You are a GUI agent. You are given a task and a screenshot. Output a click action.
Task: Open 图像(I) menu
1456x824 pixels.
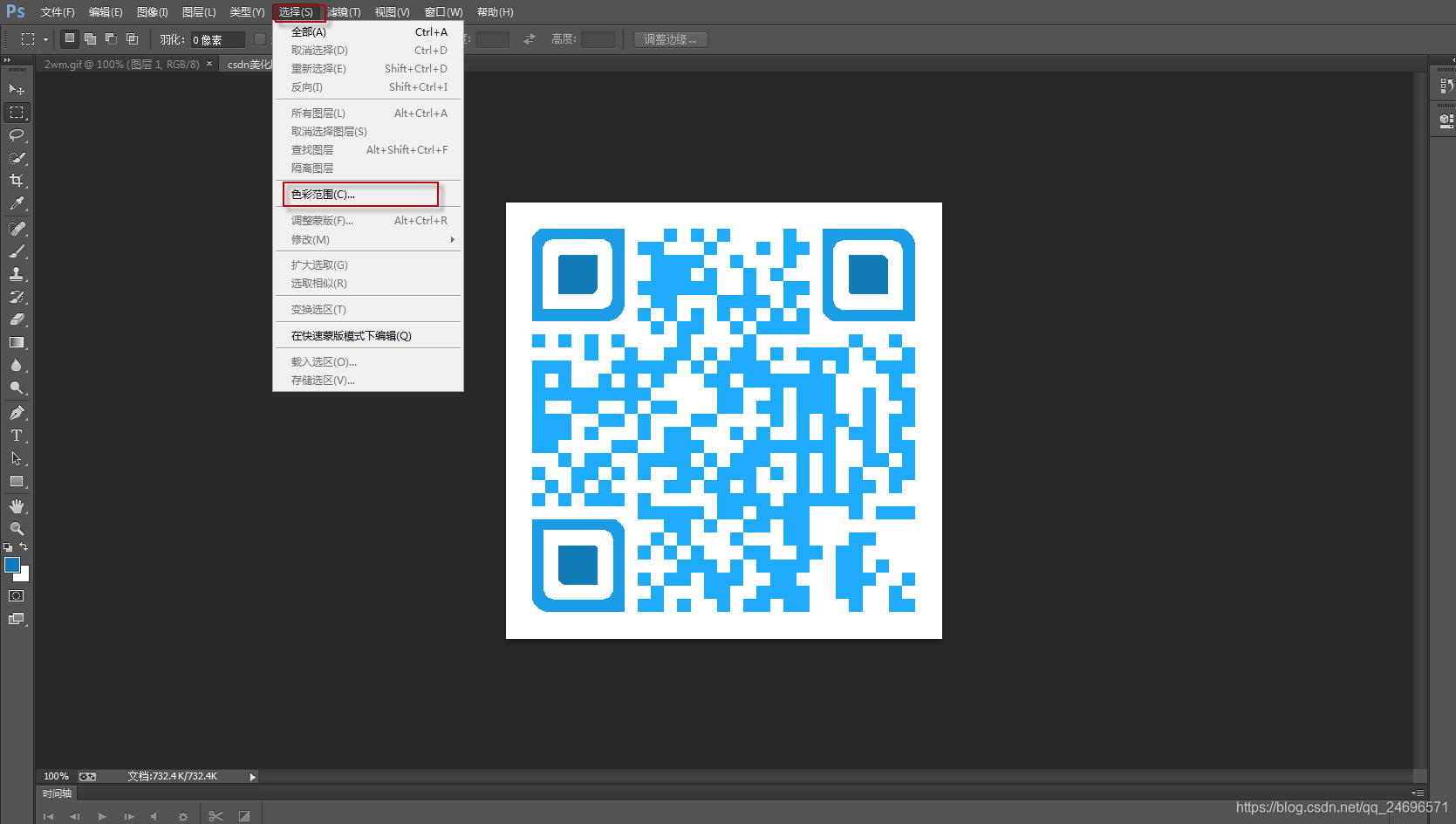(x=153, y=12)
